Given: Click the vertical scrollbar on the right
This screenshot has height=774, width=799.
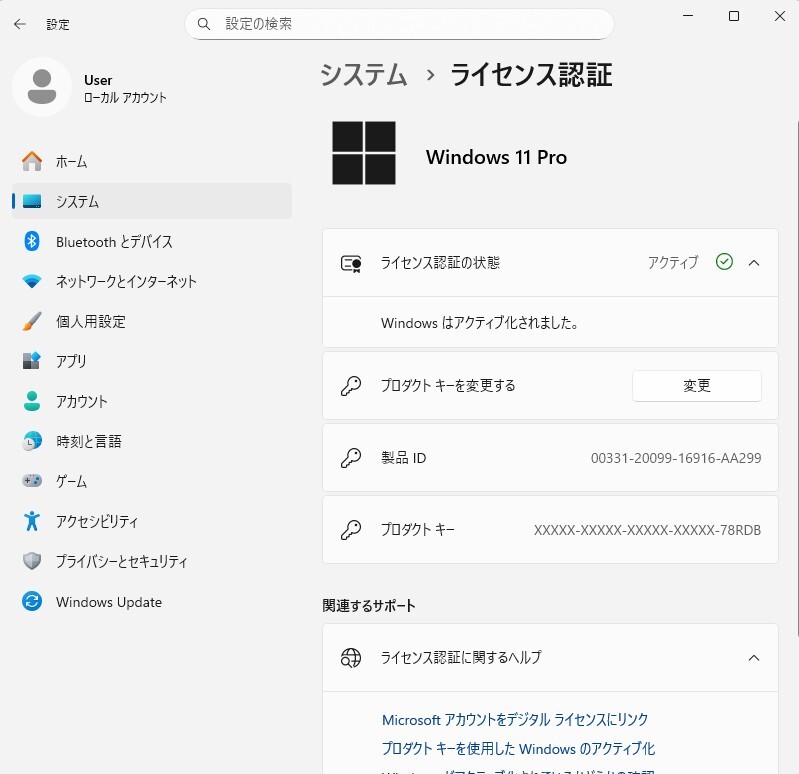Looking at the screenshot, I should [797, 378].
